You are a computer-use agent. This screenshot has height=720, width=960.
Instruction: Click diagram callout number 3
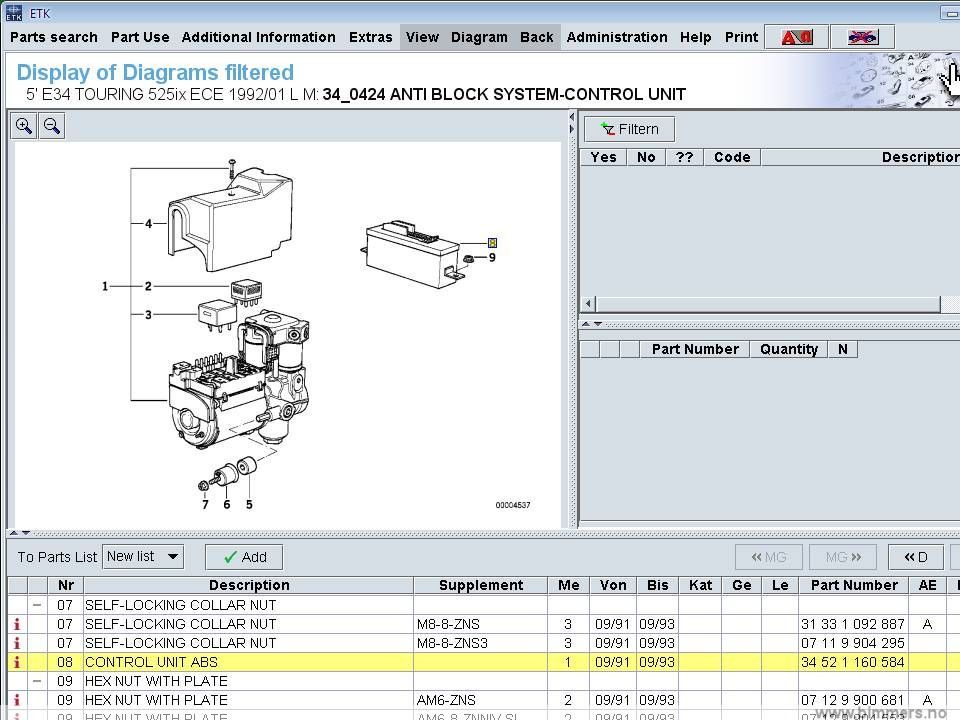(148, 315)
